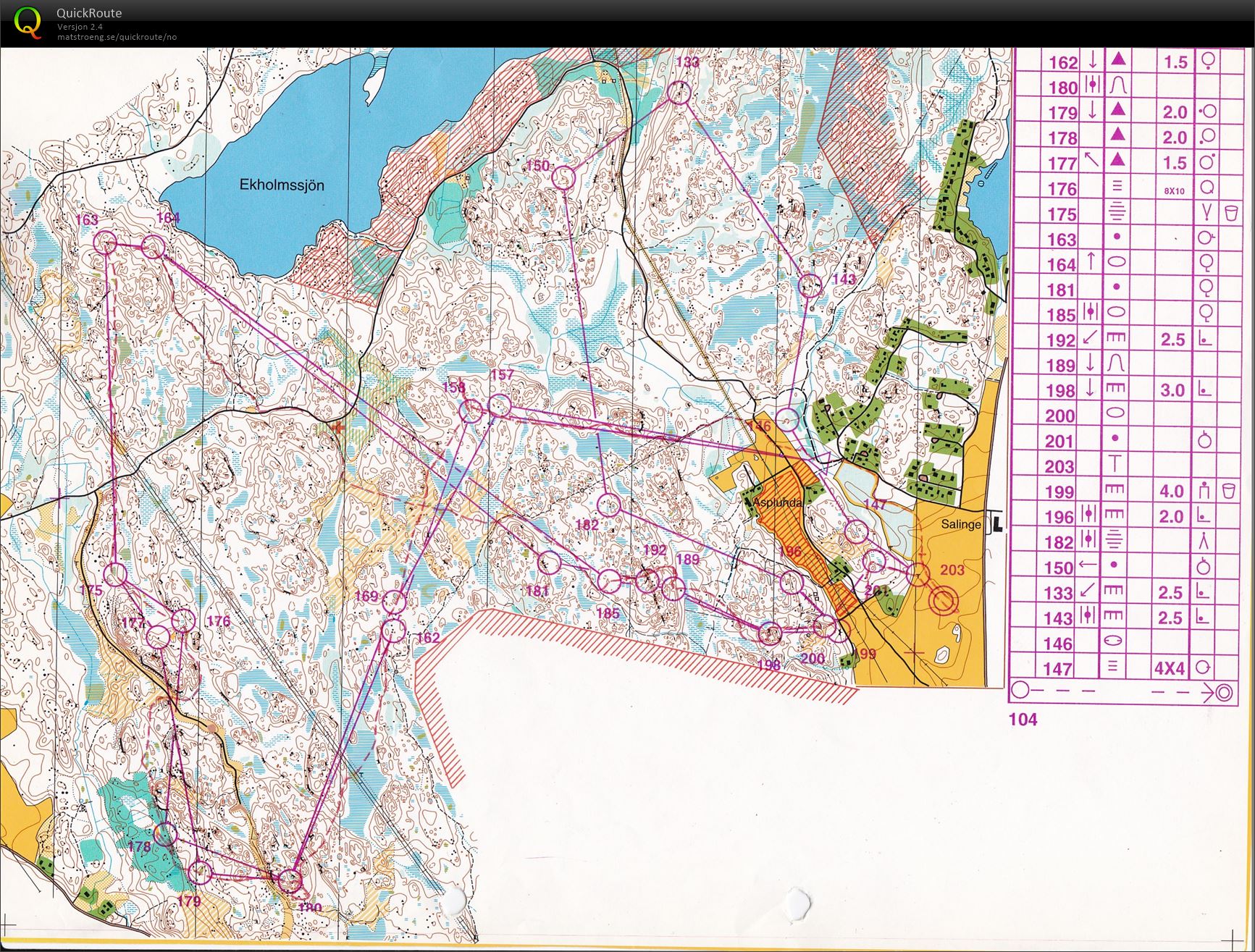Select control circle 157 on the map

pyautogui.click(x=500, y=406)
